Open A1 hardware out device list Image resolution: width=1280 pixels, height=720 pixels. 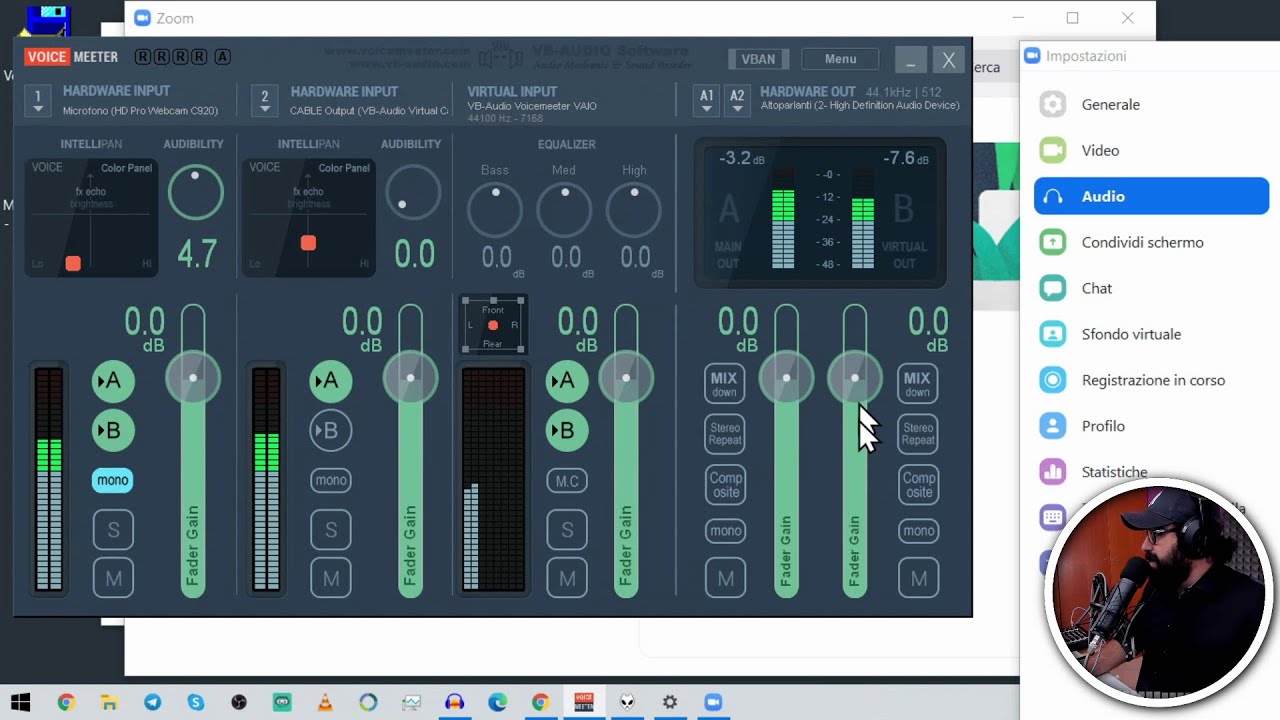[707, 101]
